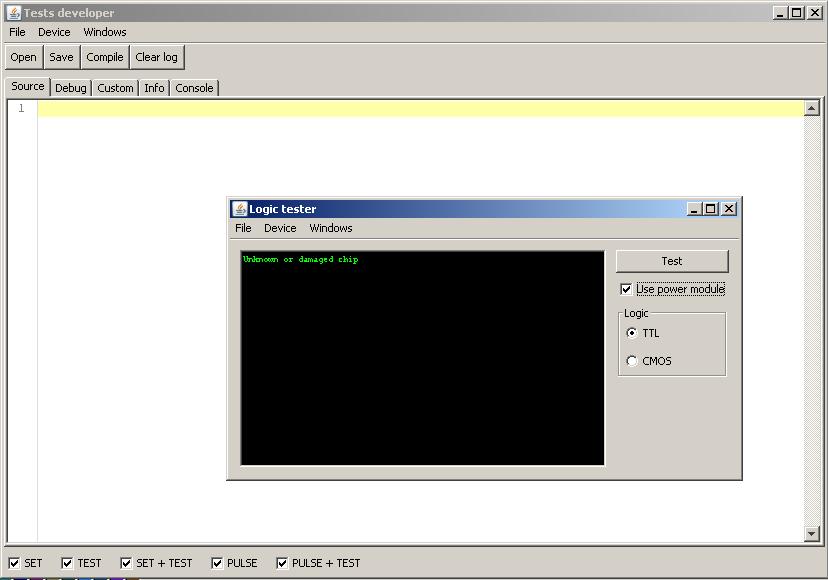Open the Device menu in Logic tester
The height and width of the screenshot is (580, 828).
pos(280,228)
